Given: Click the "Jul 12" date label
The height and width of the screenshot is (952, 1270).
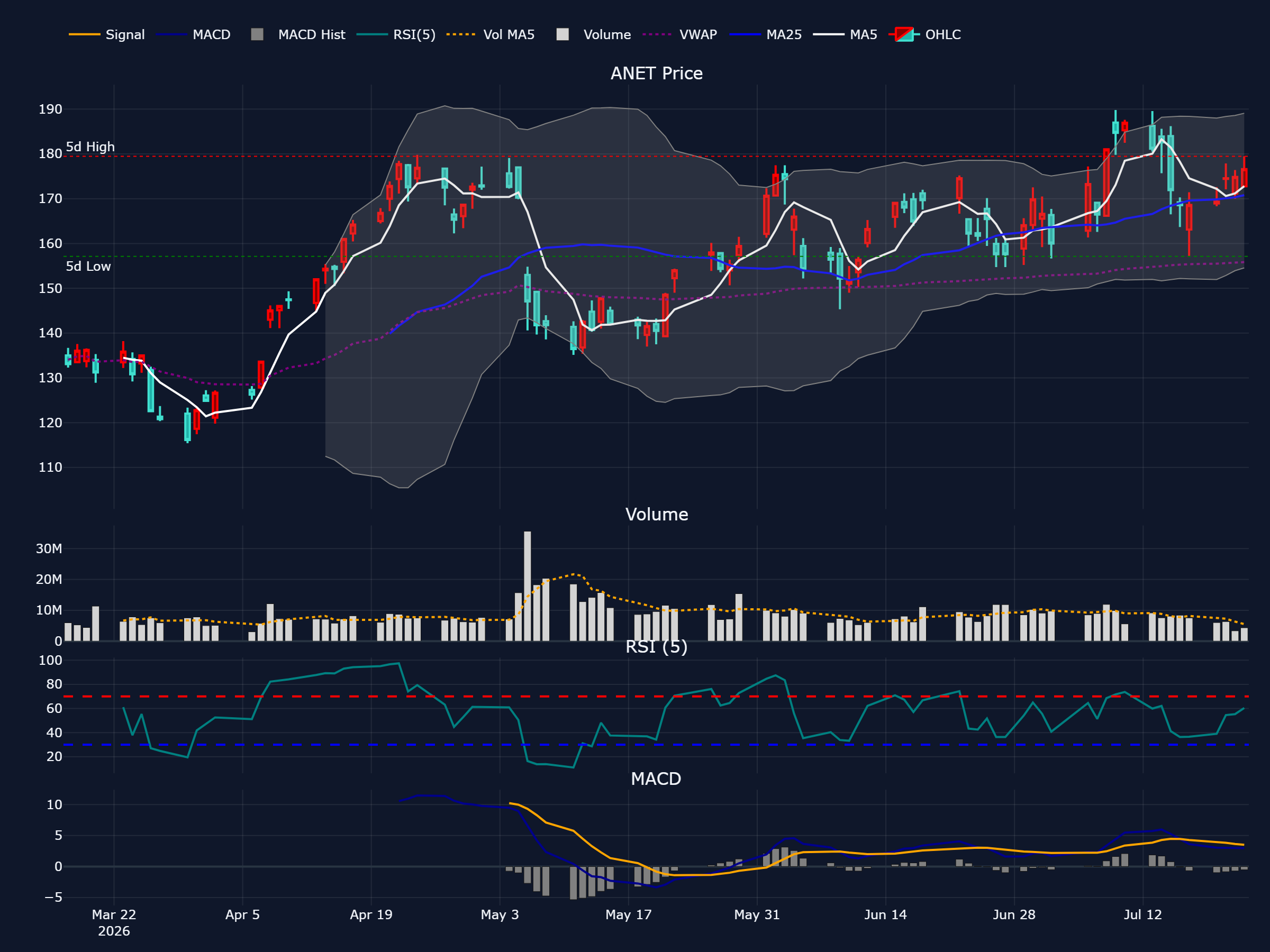Looking at the screenshot, I should (x=1142, y=914).
